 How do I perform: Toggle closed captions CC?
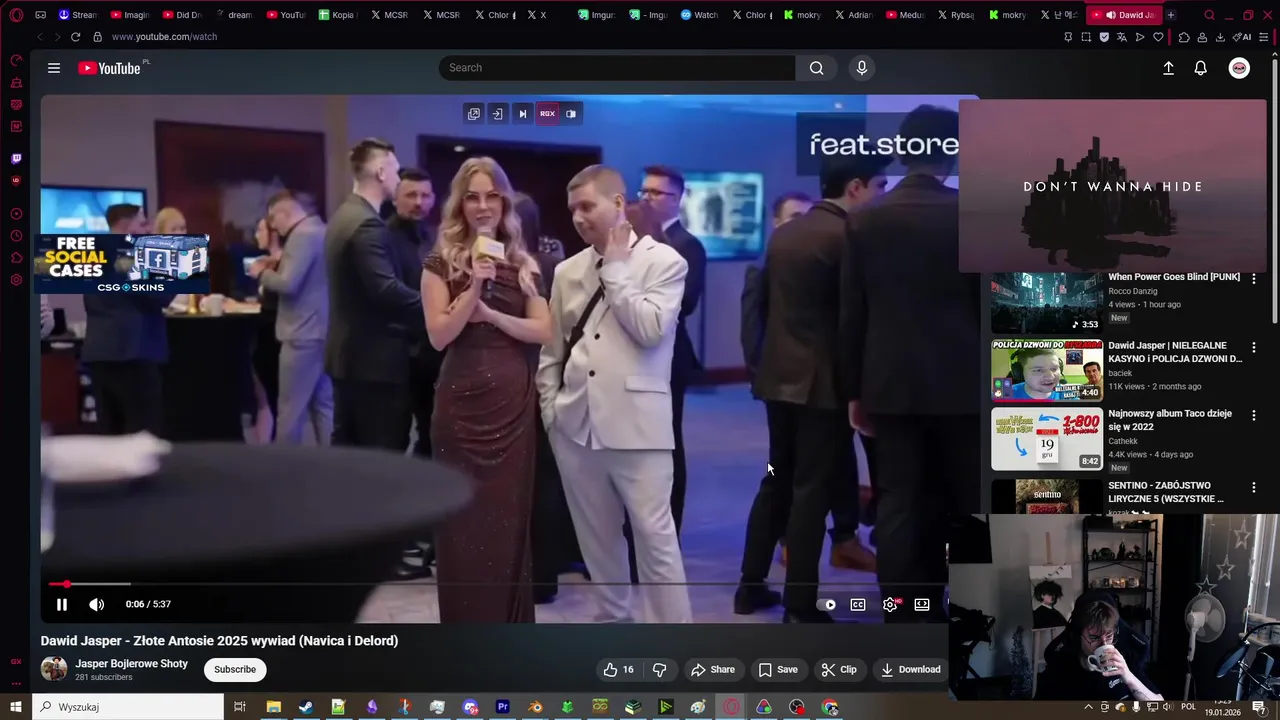pos(858,604)
